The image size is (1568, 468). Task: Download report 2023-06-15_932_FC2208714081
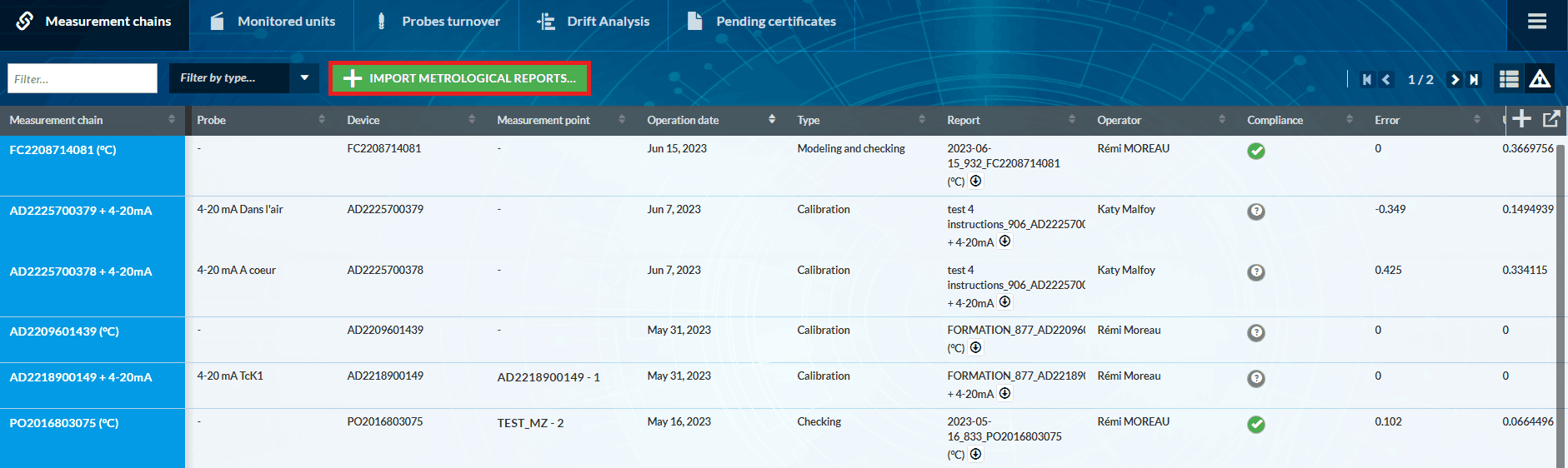coord(975,181)
